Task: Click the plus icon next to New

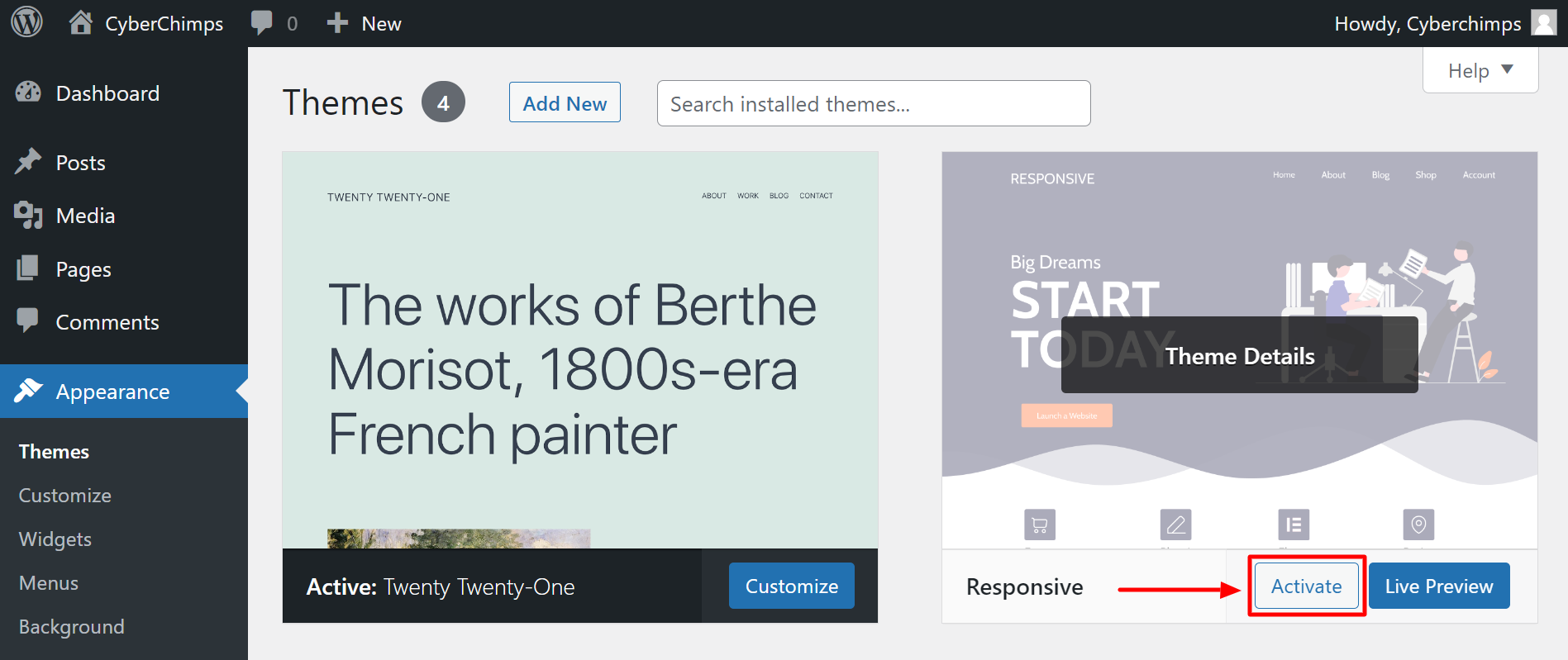Action: (x=337, y=23)
